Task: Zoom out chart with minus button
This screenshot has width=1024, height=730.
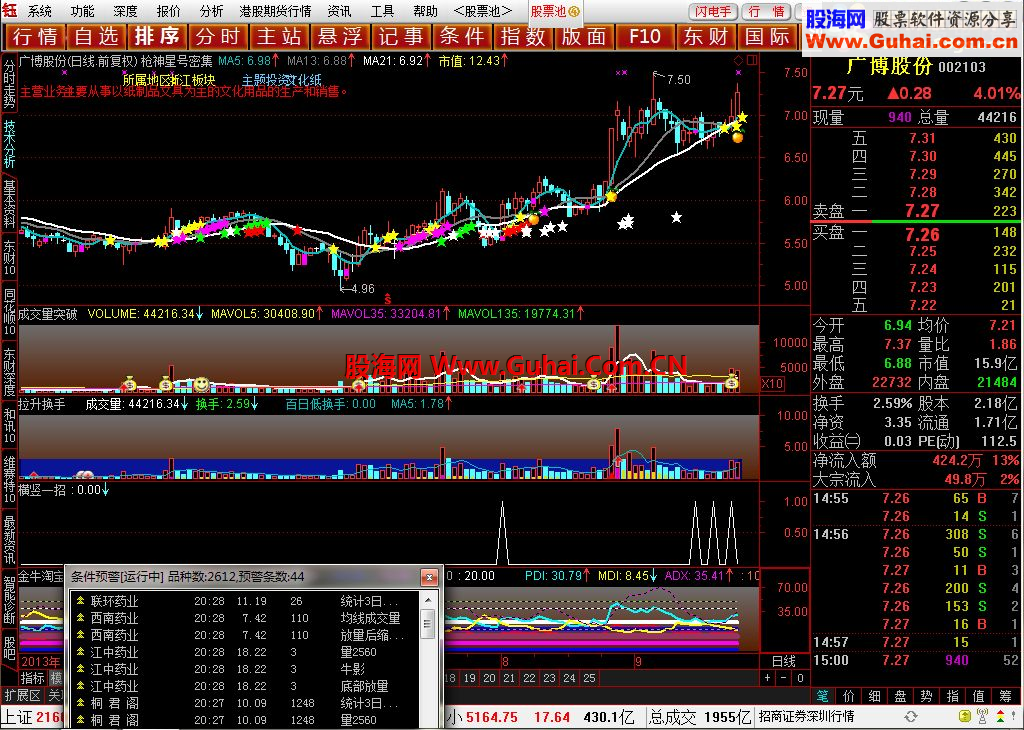Action: pos(784,678)
